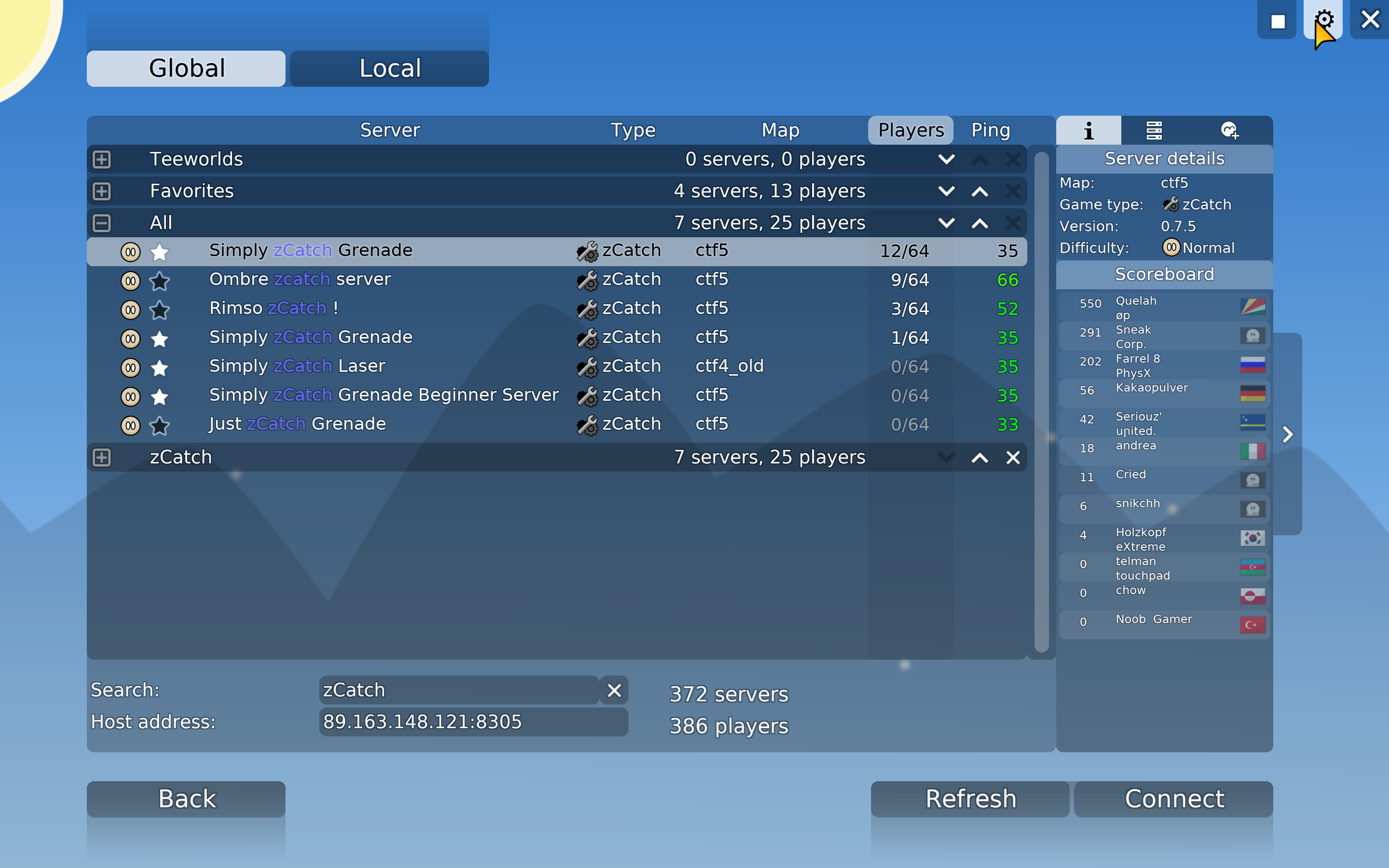Move the All filter down
Viewport: 1389px width, 868px height.
point(946,222)
